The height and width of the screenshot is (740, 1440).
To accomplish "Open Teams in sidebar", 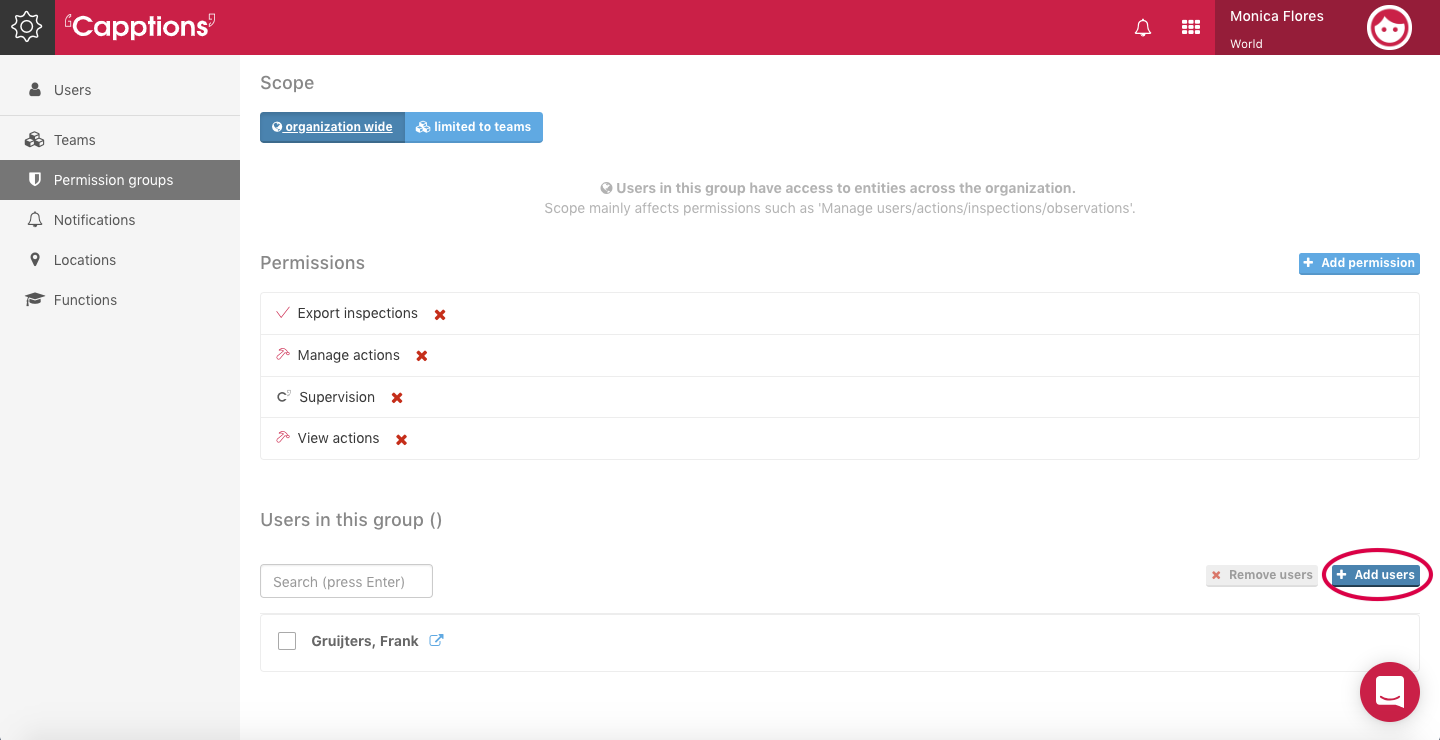I will (120, 140).
